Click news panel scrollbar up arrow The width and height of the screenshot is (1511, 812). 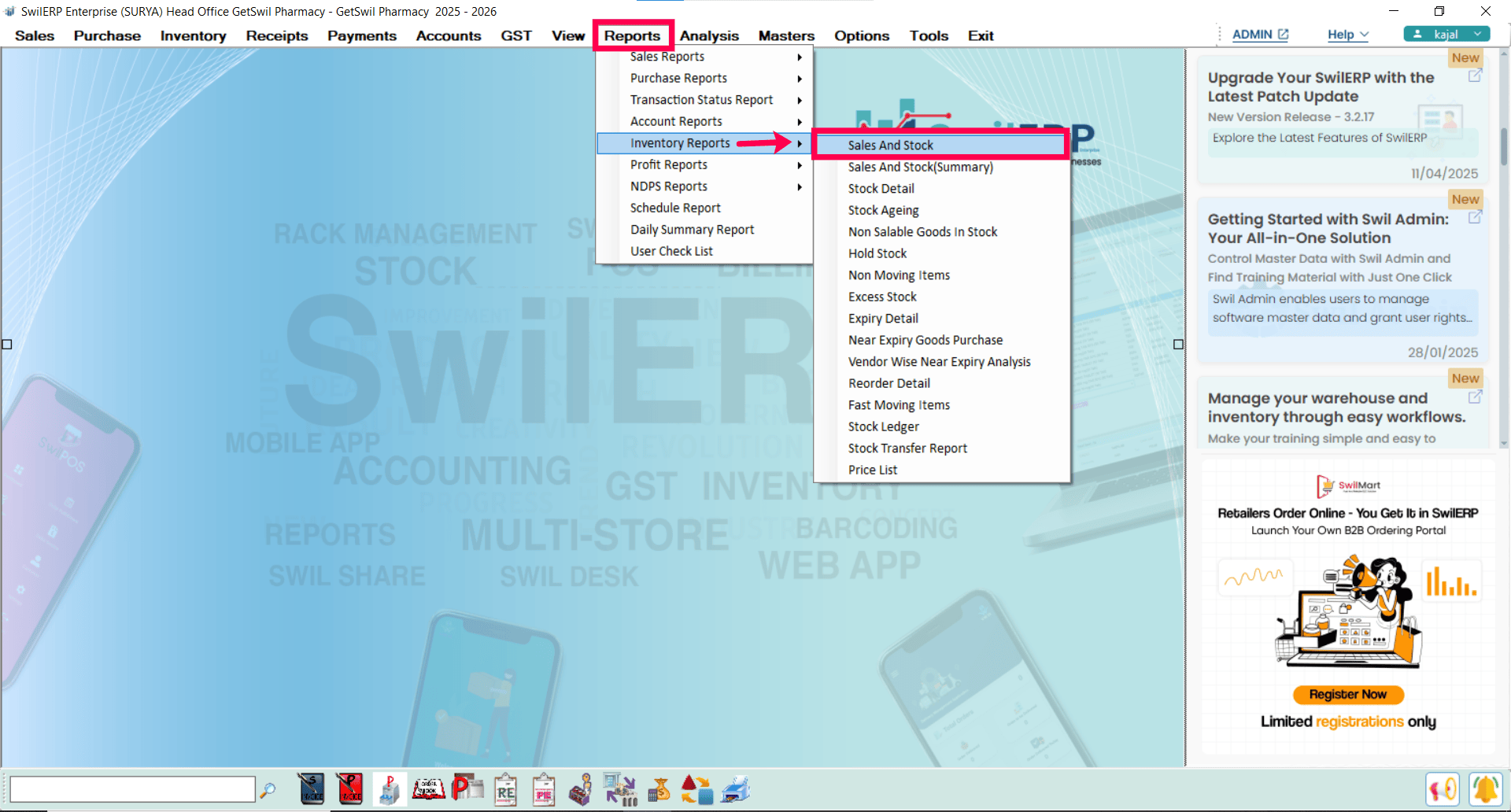click(1504, 55)
